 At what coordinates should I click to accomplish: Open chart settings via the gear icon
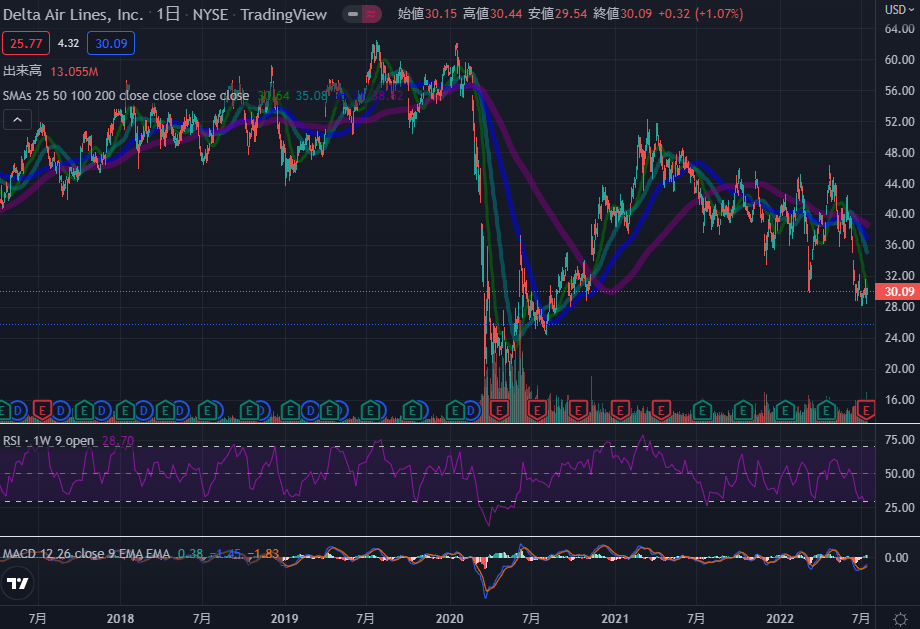pyautogui.click(x=899, y=619)
